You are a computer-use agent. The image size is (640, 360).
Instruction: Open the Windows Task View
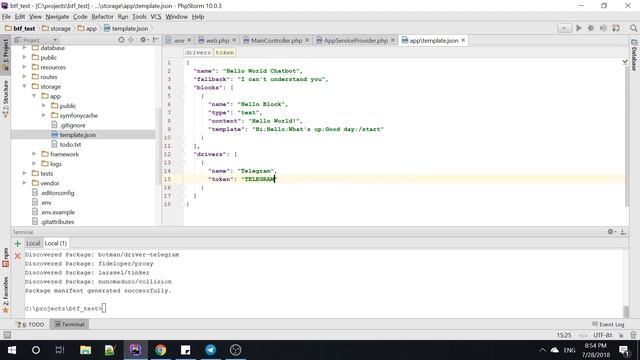(x=60, y=350)
